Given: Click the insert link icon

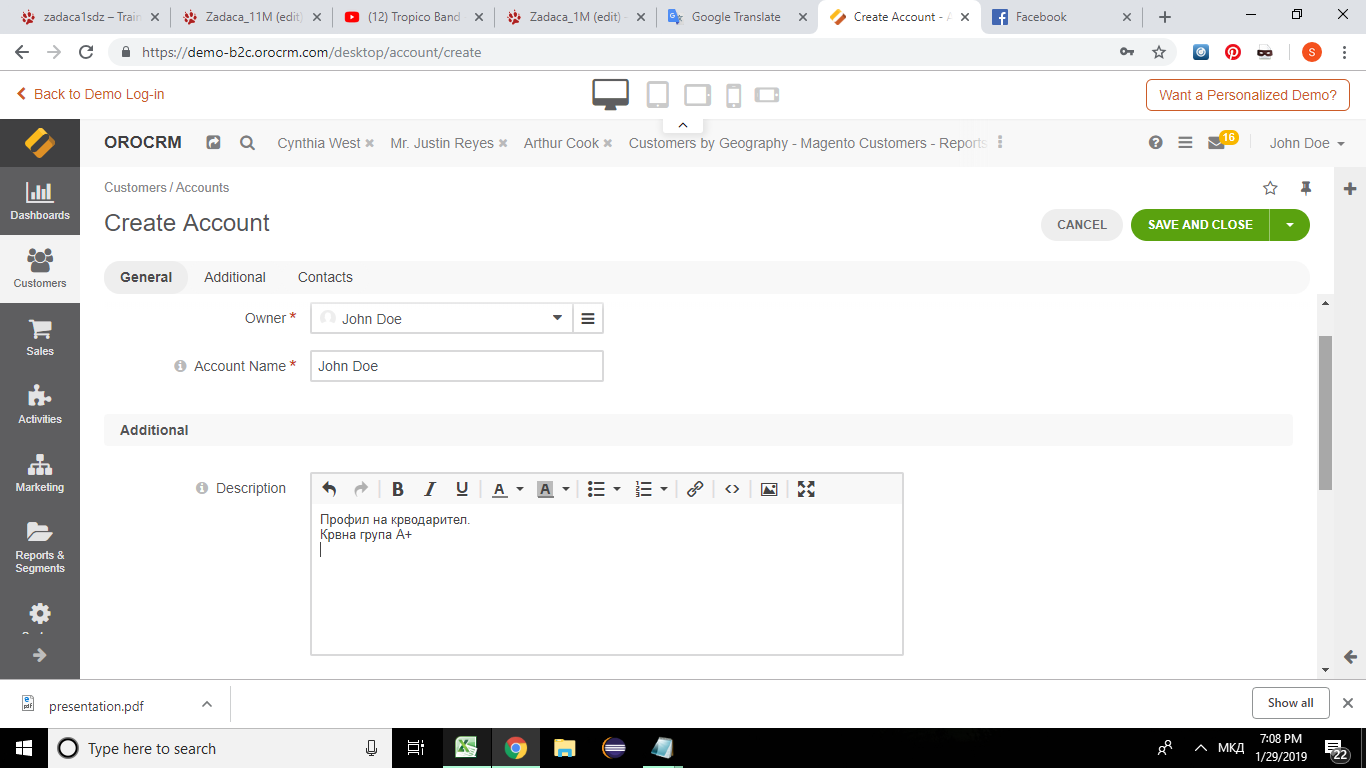Looking at the screenshot, I should [695, 489].
